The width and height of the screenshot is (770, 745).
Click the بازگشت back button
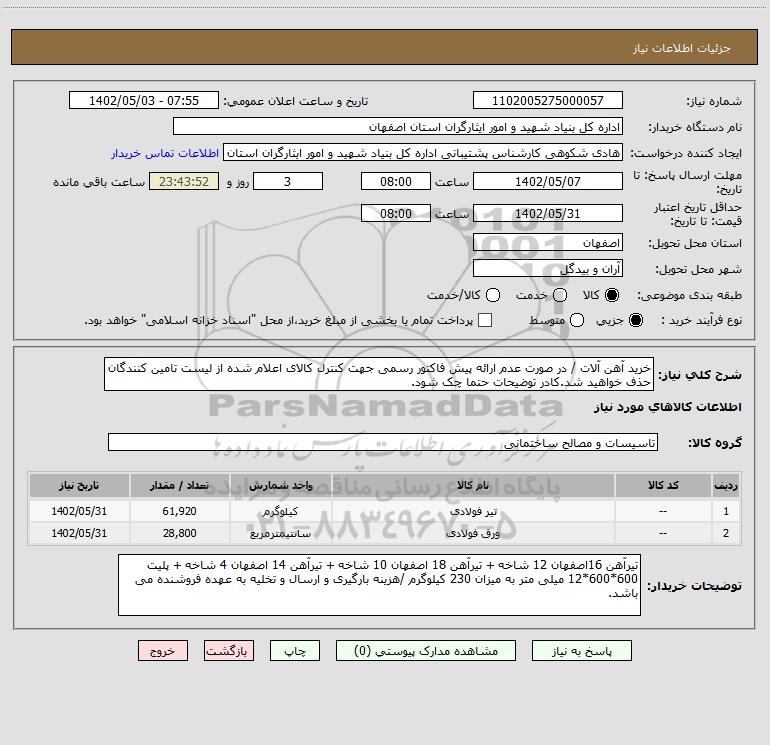click(x=229, y=651)
